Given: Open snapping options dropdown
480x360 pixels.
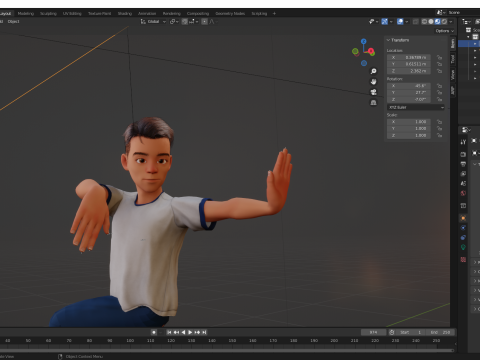Looking at the screenshot, I should click(x=194, y=22).
